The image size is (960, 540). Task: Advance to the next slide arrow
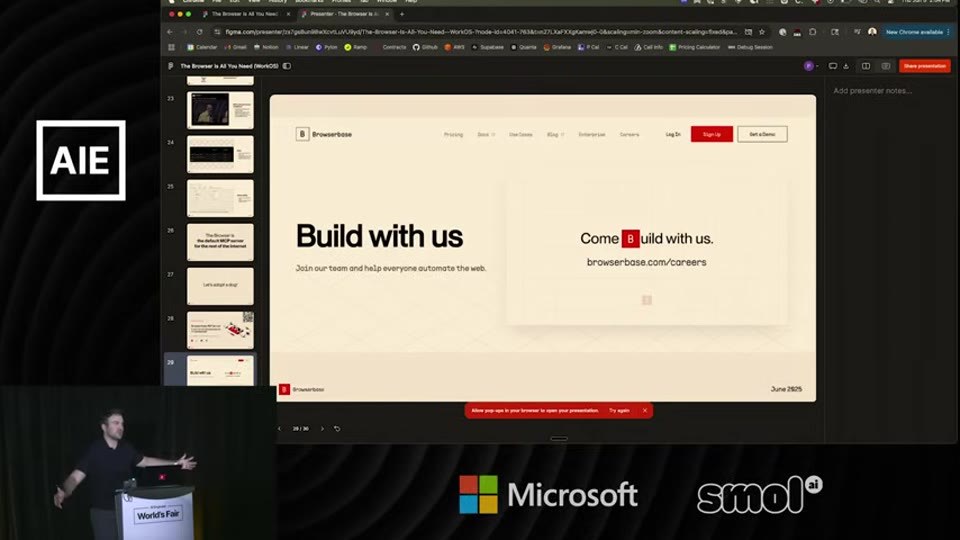[322, 429]
